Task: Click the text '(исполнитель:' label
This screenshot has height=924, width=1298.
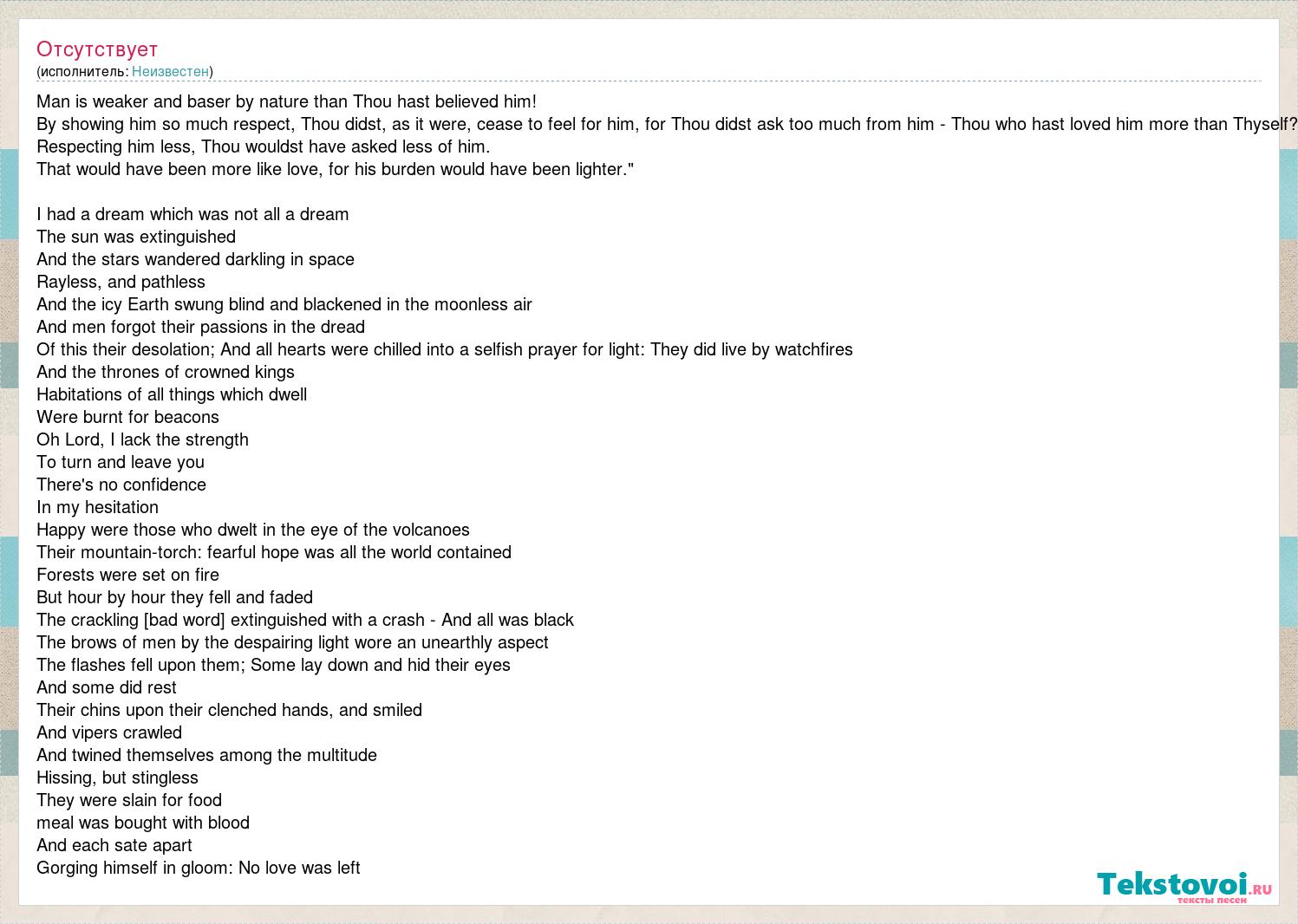Action: point(82,71)
